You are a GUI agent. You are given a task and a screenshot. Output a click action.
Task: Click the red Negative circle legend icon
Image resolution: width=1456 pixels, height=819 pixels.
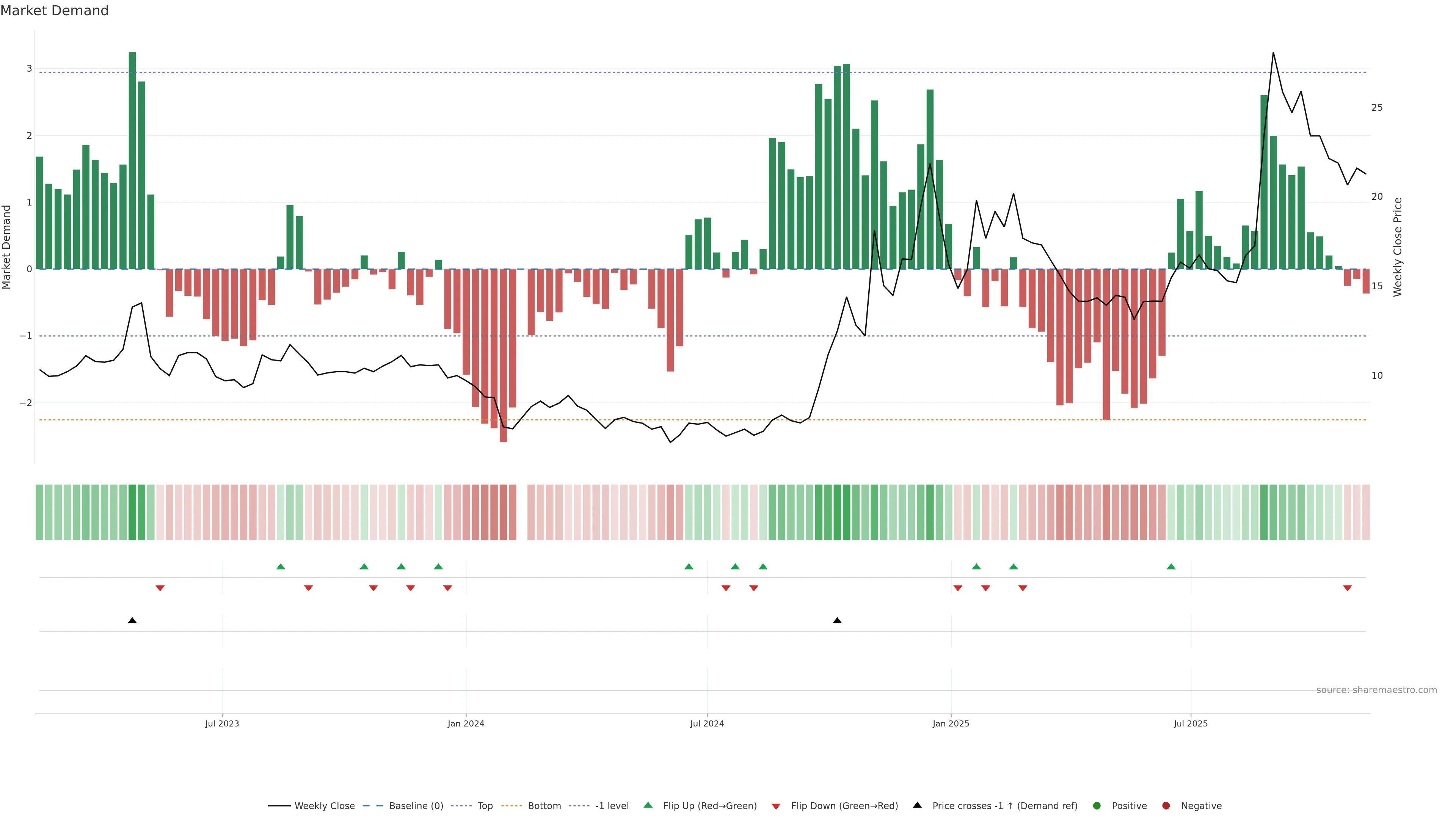tap(1166, 806)
